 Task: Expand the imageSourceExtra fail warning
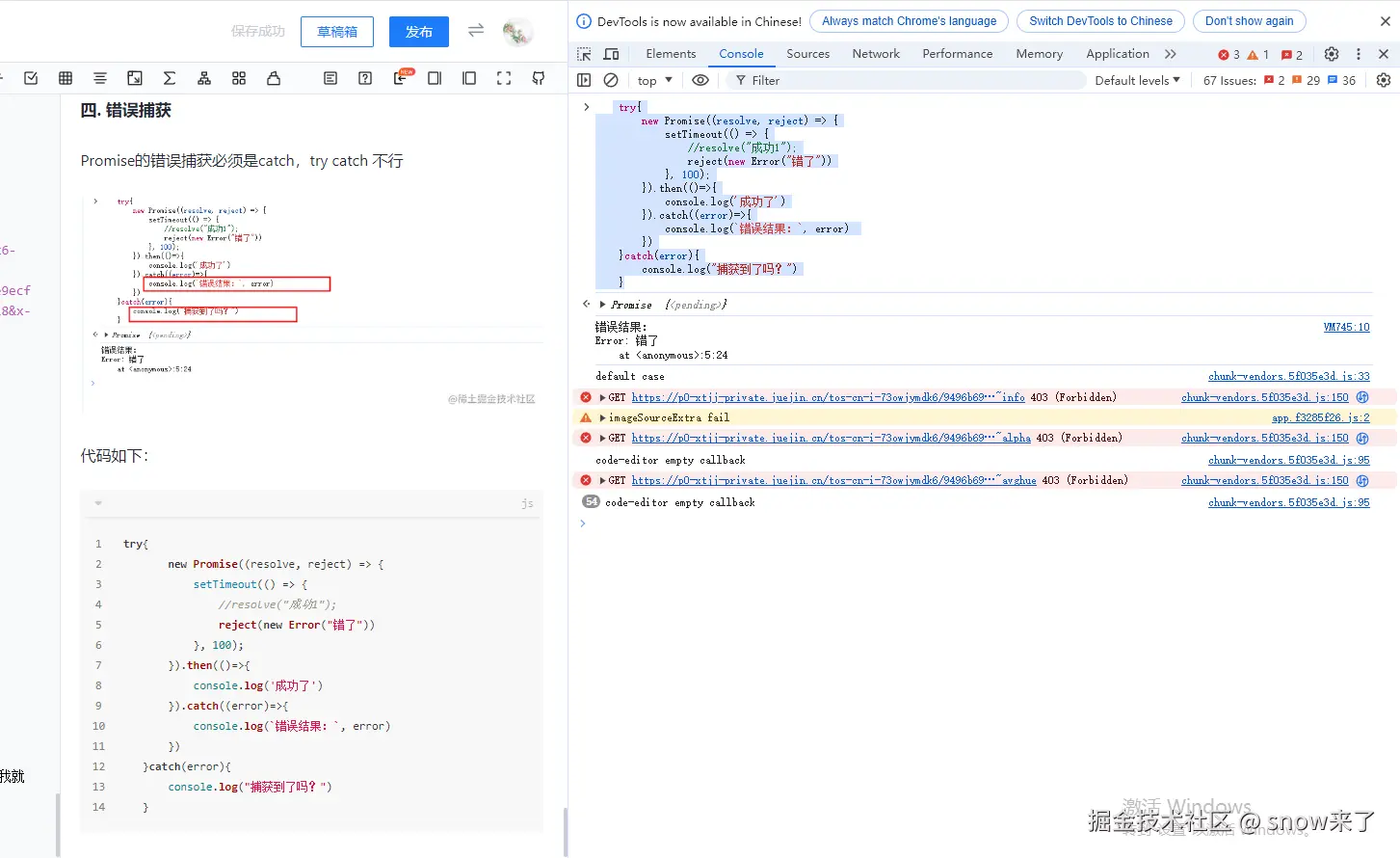point(603,417)
